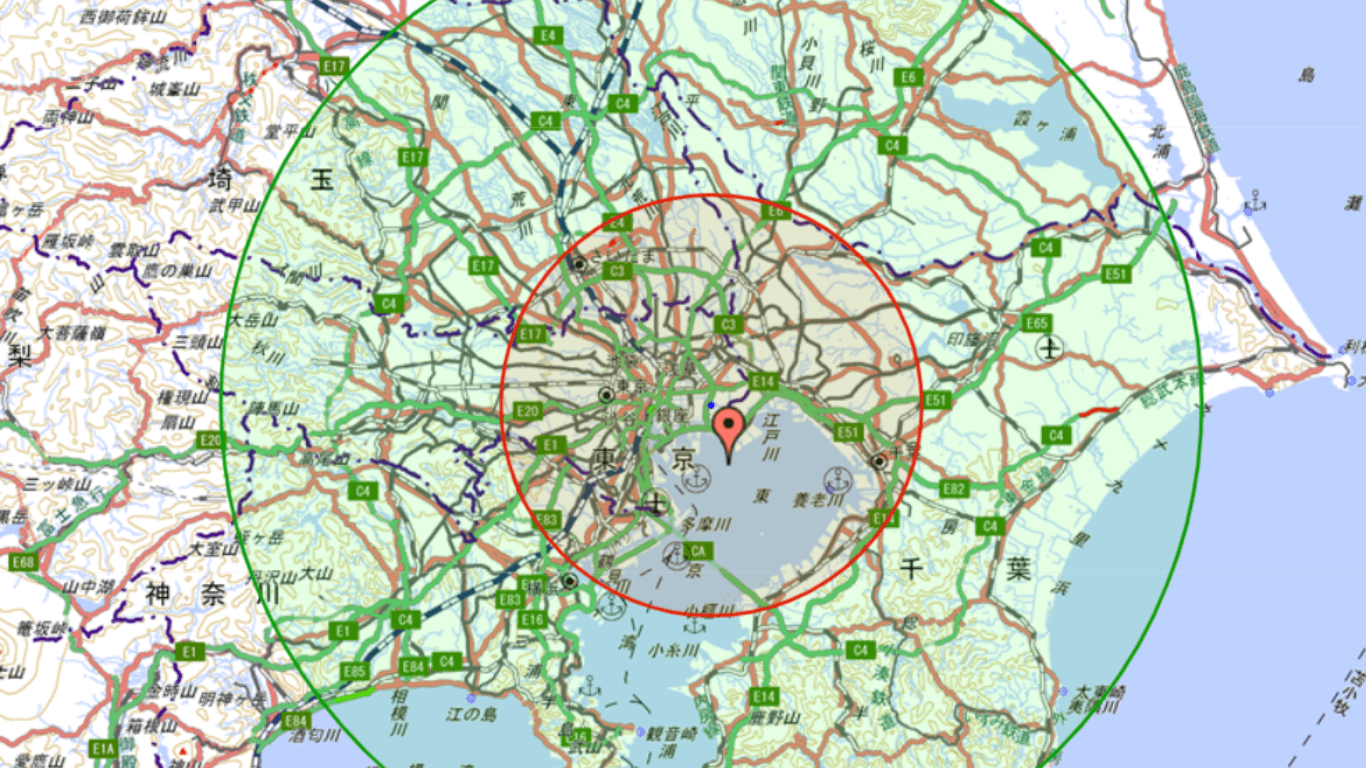
Task: Click the 城峯山 label
Action: [x=174, y=90]
